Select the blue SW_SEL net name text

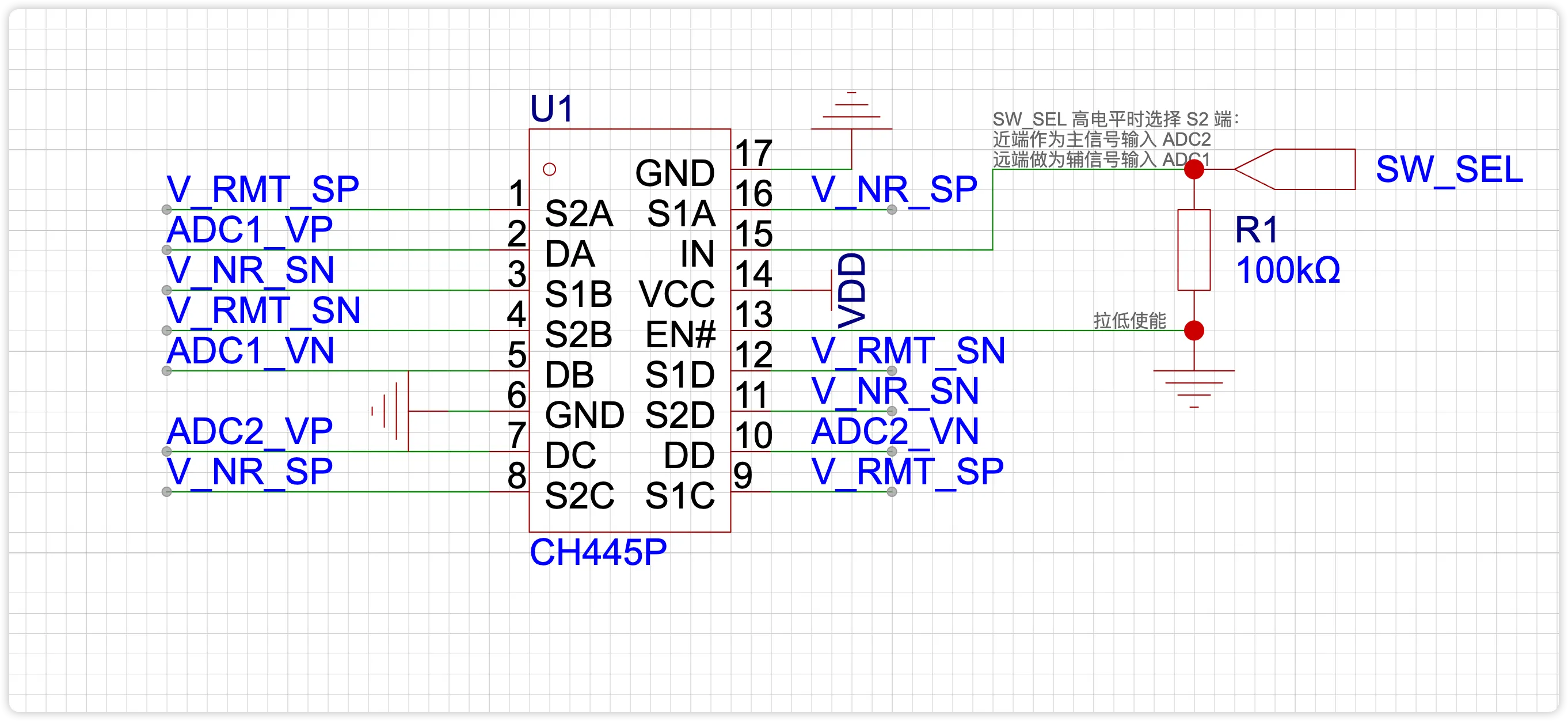(1449, 169)
